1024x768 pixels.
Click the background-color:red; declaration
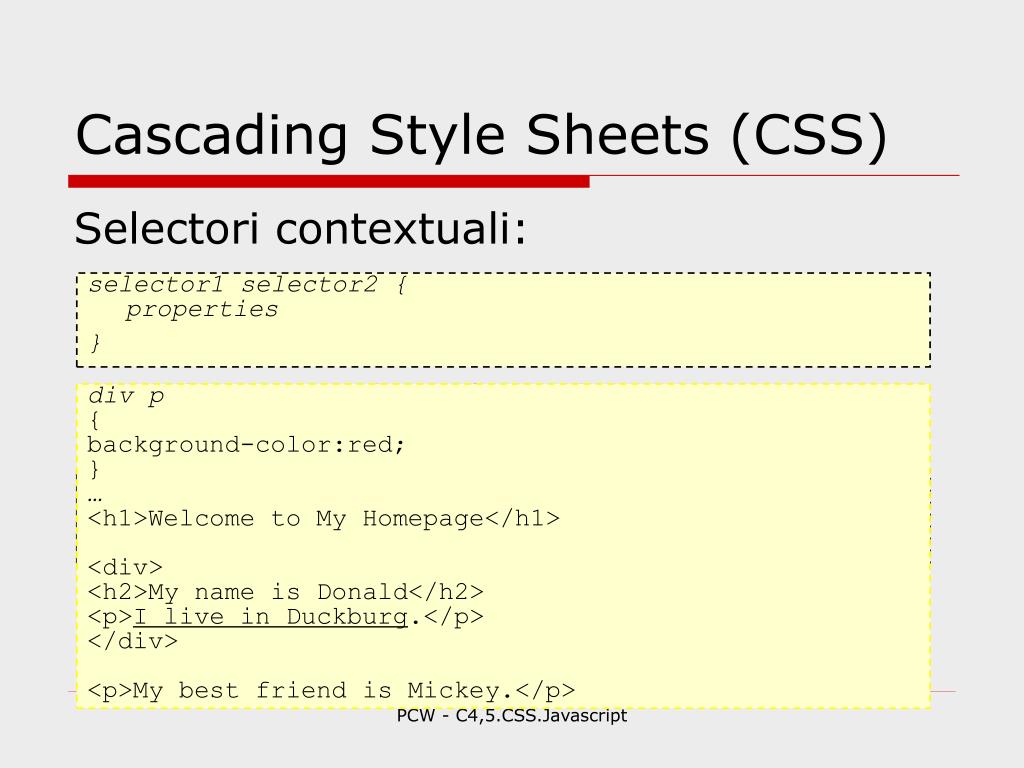(246, 445)
